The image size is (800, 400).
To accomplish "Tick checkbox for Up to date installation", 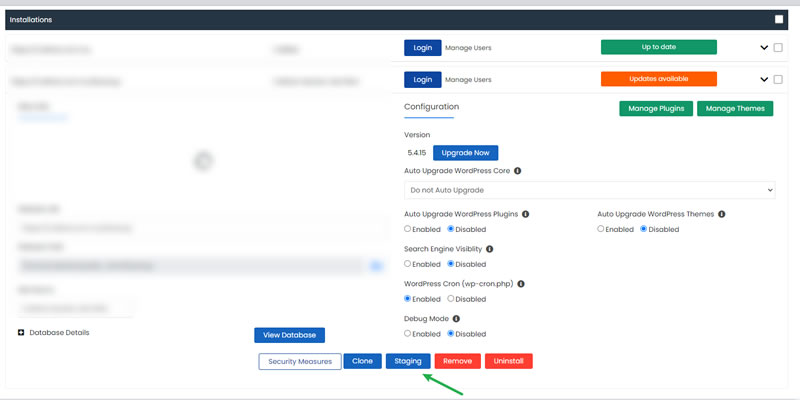I will 778,47.
